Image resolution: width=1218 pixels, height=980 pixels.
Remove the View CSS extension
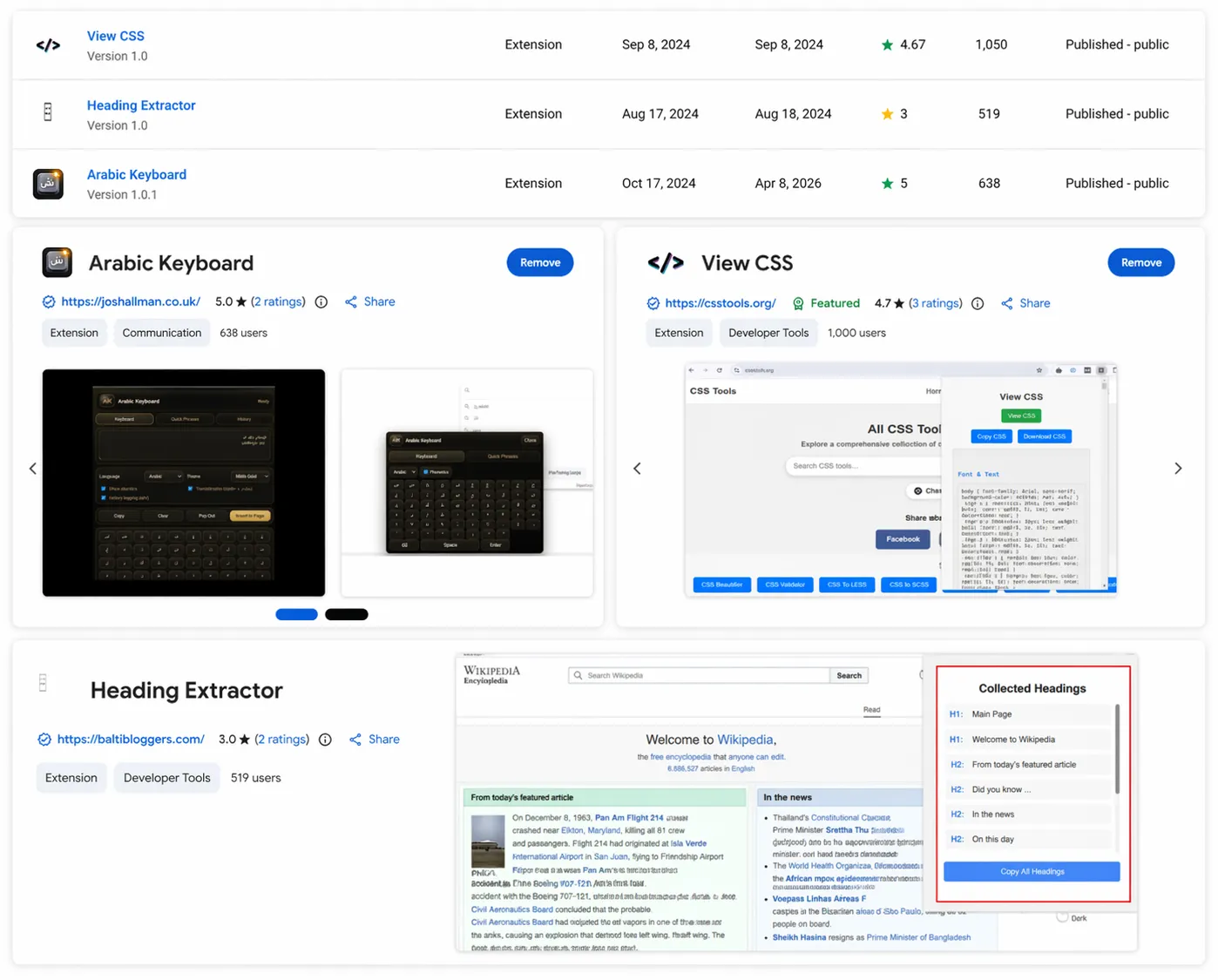[1141, 262]
